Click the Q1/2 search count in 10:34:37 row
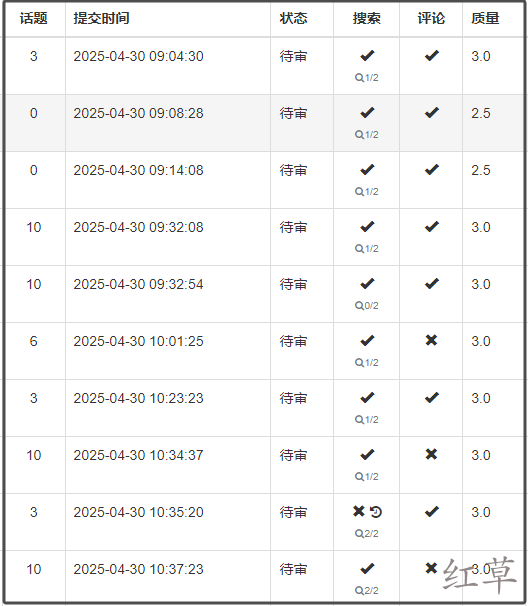 click(366, 477)
